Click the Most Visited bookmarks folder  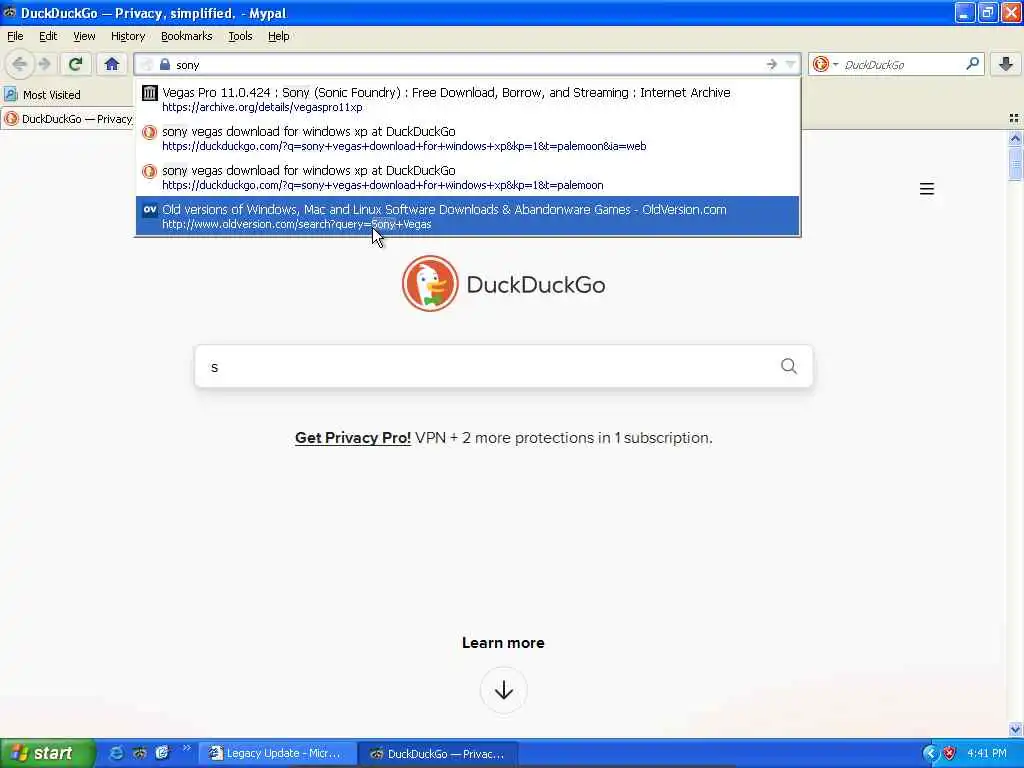point(42,95)
